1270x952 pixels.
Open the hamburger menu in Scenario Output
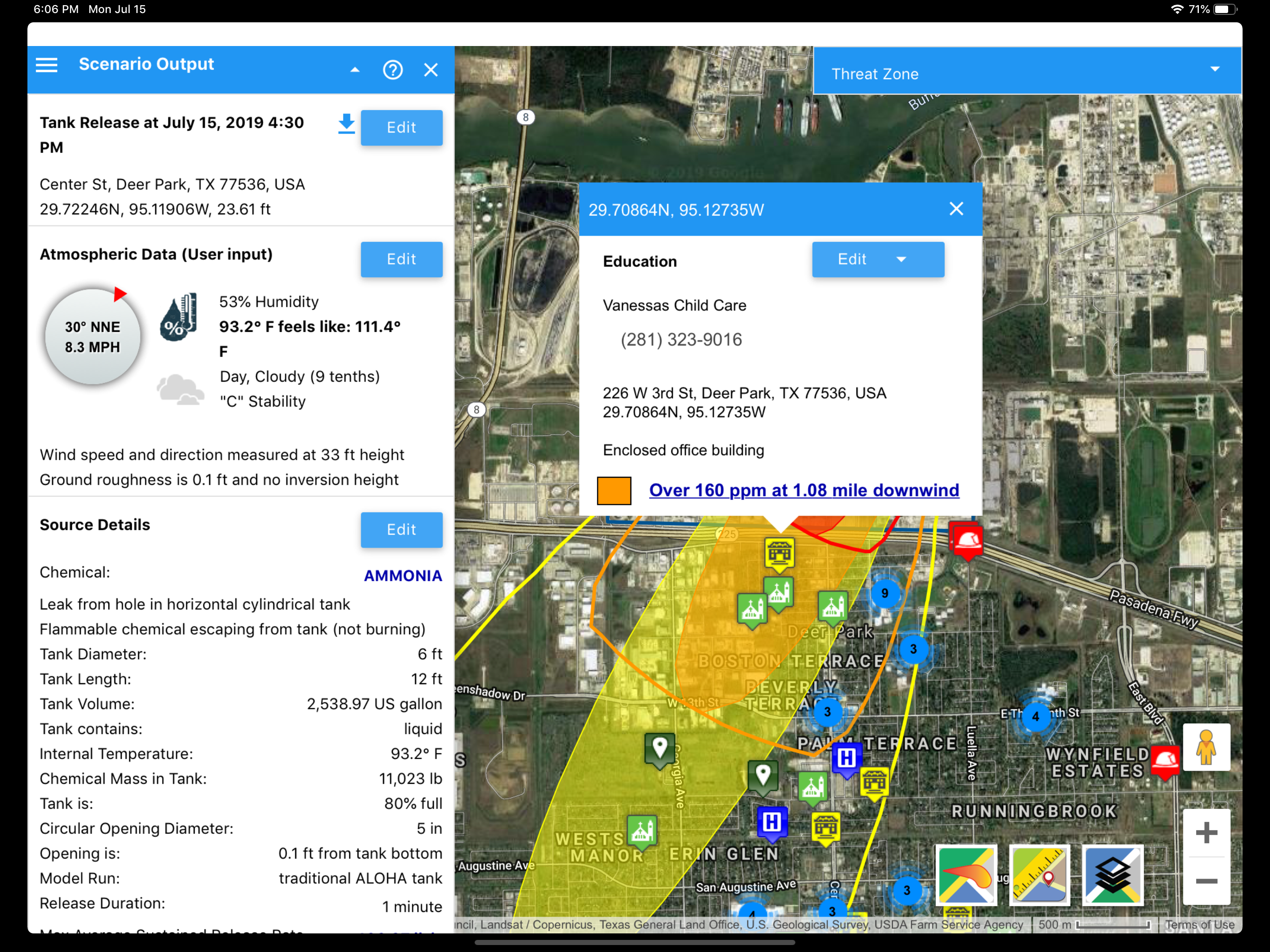46,65
